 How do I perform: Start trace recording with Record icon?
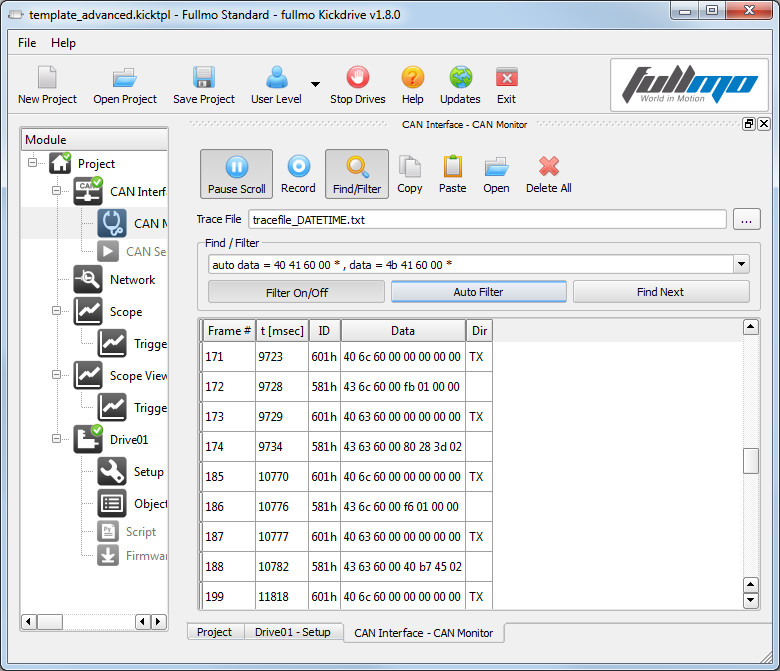pyautogui.click(x=298, y=167)
